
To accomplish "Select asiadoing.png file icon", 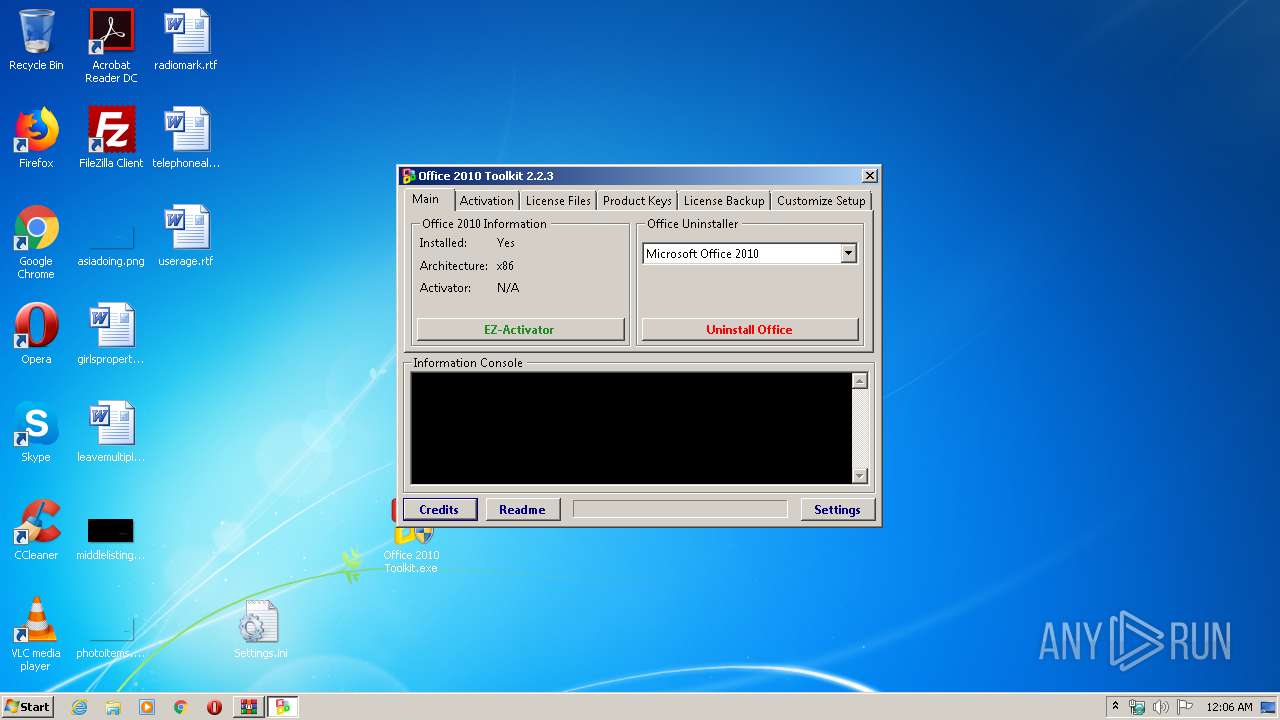I will (x=111, y=242).
